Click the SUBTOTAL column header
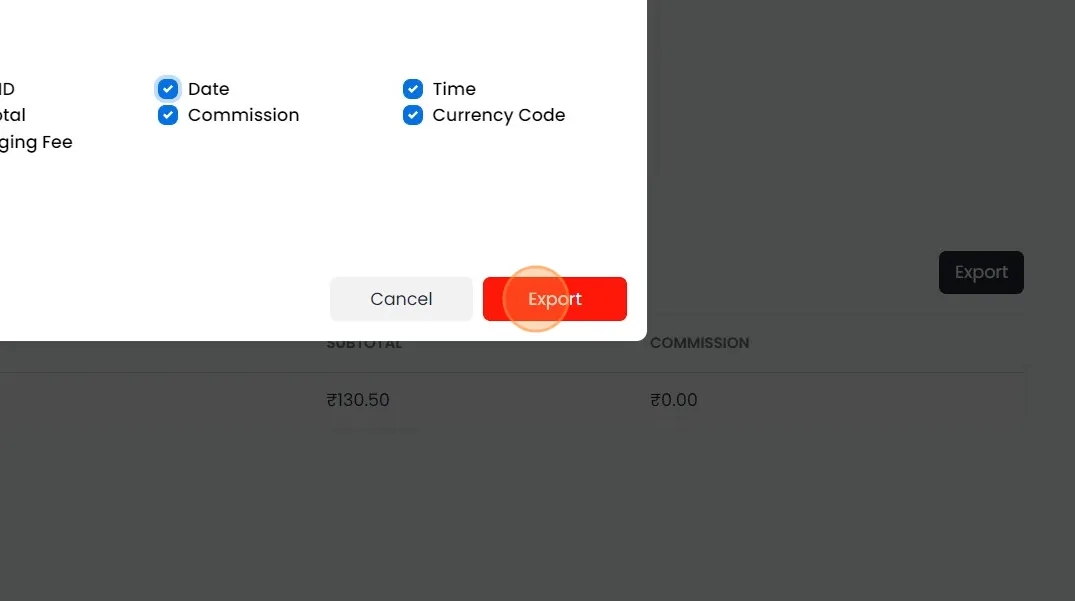Viewport: 1075px width, 601px height. pyautogui.click(x=364, y=344)
